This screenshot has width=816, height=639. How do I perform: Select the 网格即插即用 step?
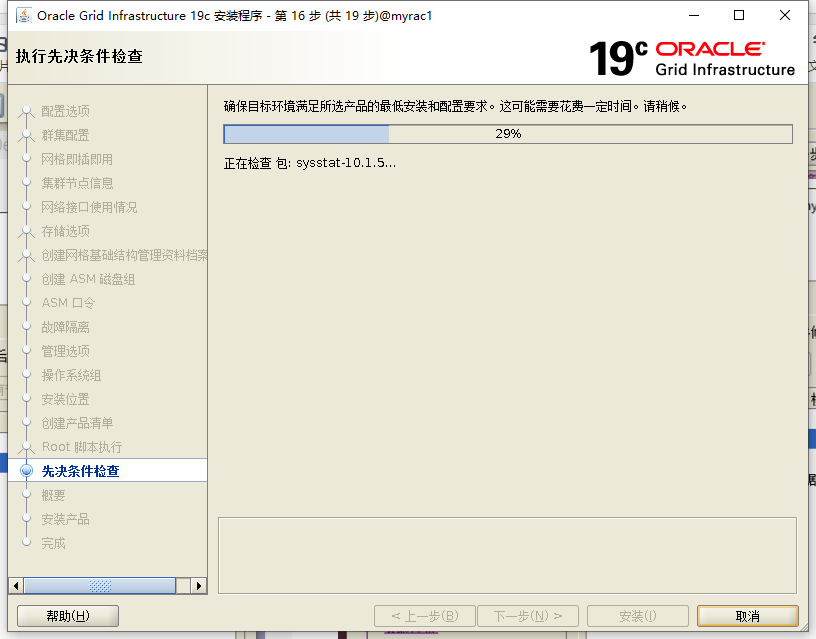click(x=77, y=159)
